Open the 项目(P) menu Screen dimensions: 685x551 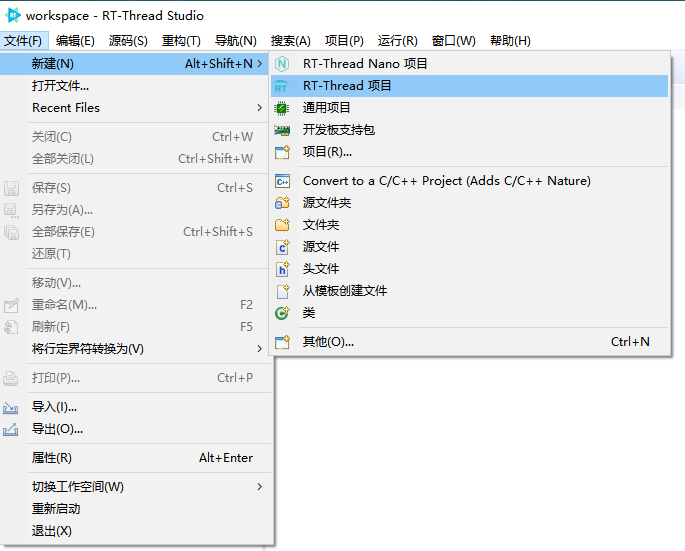tap(344, 41)
